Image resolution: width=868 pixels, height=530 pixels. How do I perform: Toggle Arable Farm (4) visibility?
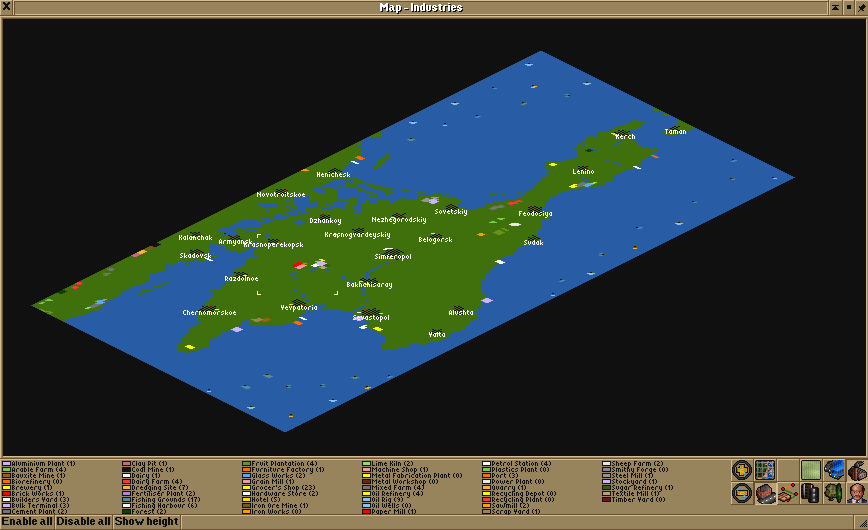click(x=34, y=470)
